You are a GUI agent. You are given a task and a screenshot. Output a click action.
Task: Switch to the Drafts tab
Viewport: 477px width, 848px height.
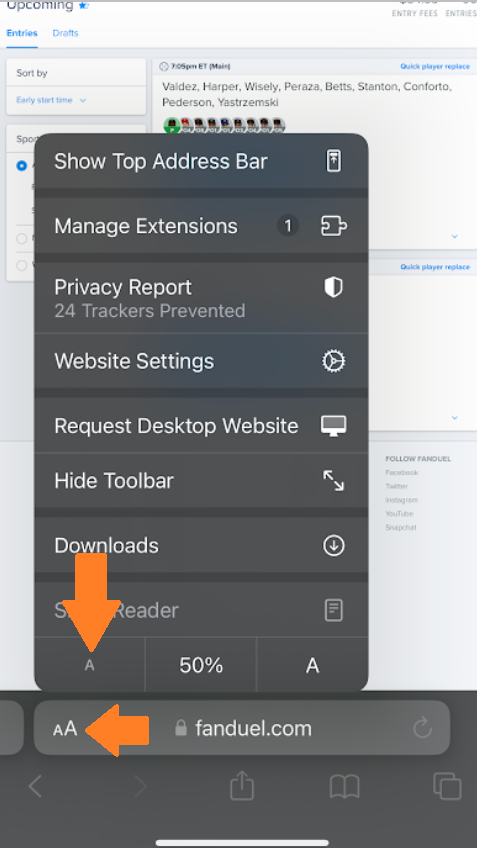pyautogui.click(x=65, y=33)
